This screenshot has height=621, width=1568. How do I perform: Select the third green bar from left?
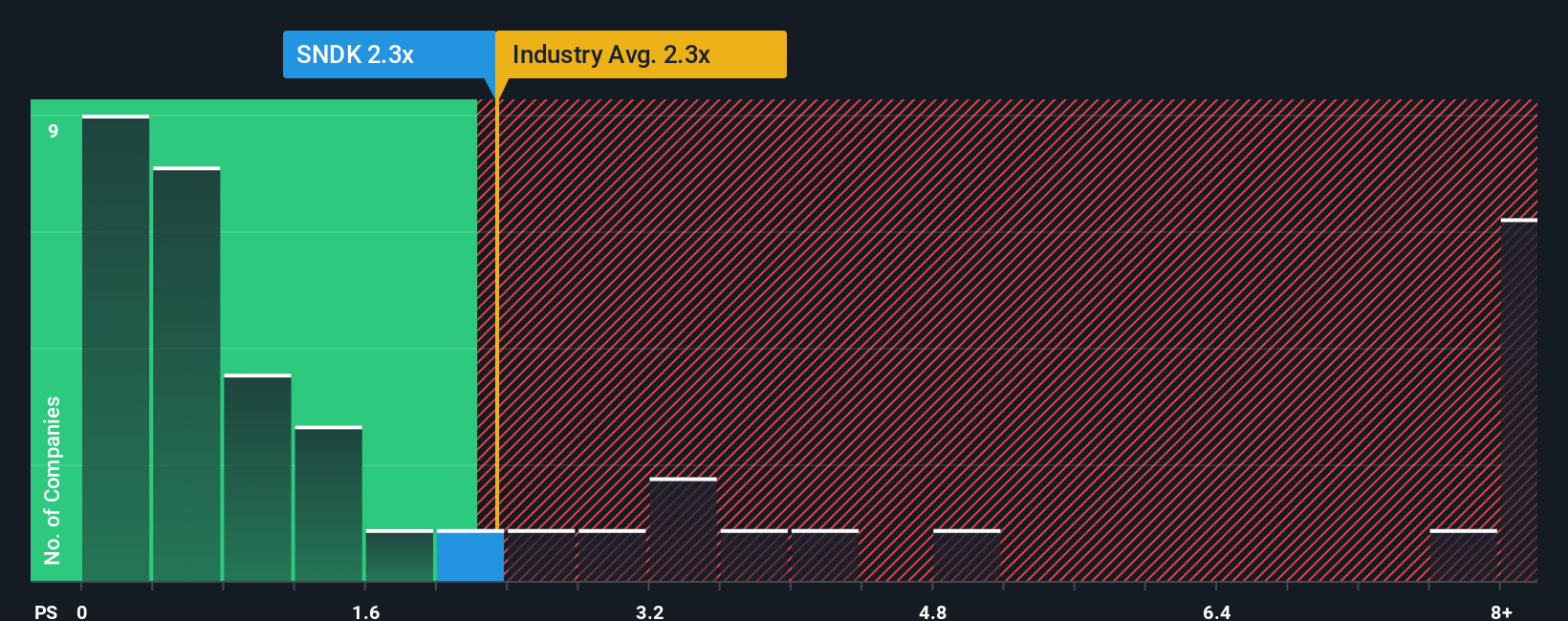point(257,477)
